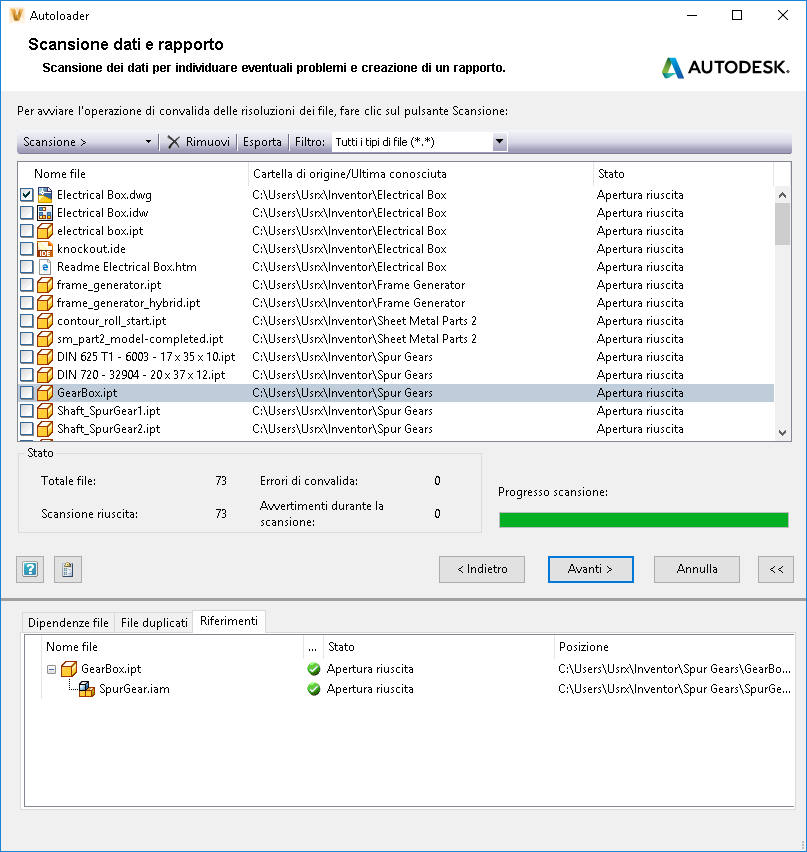The height and width of the screenshot is (852, 807).
Task: Select the SpurGear.iam tree item
Action: pos(134,689)
